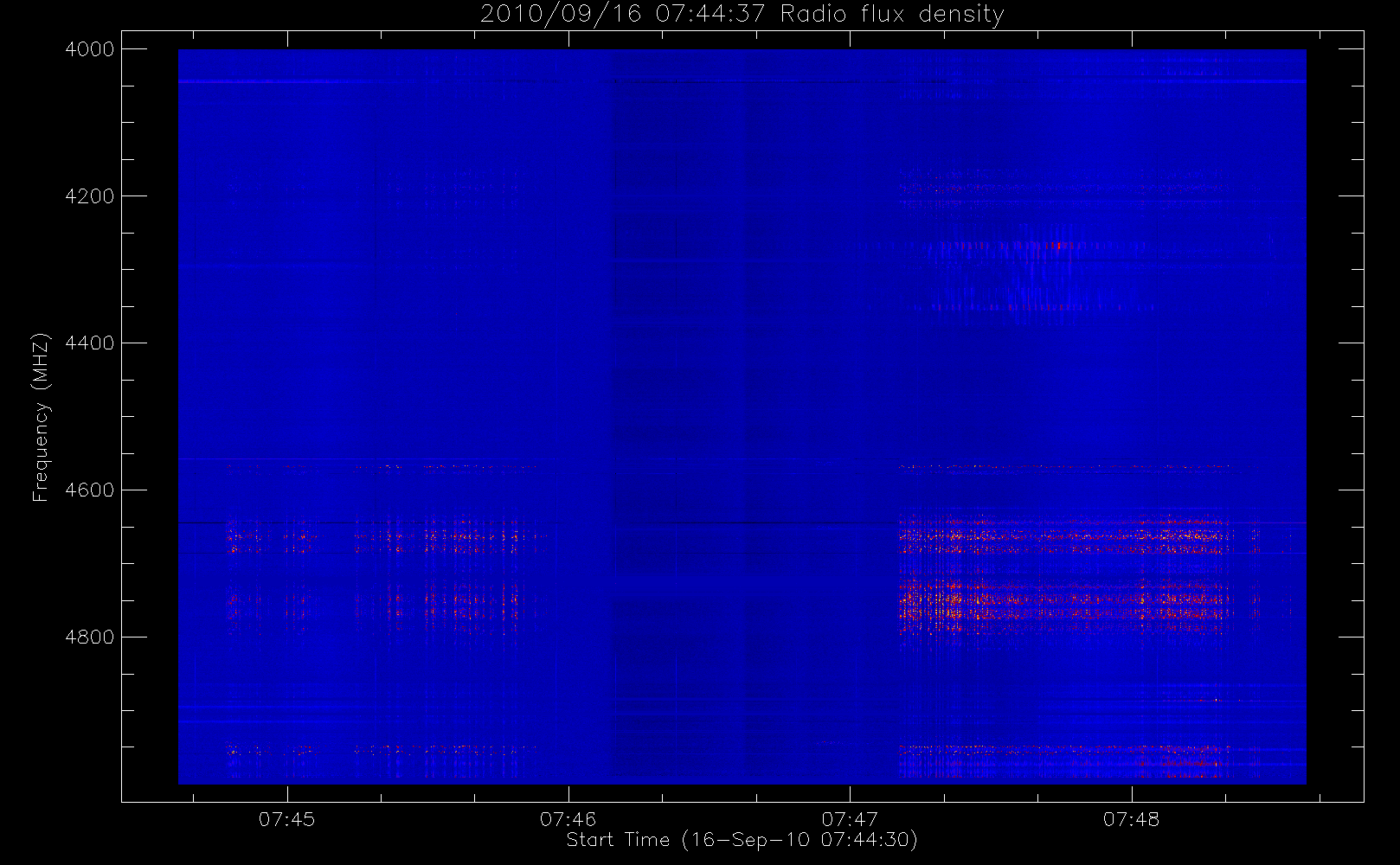1400x865 pixels.
Task: Click the 07:48 time tick label
Action: 1132,819
